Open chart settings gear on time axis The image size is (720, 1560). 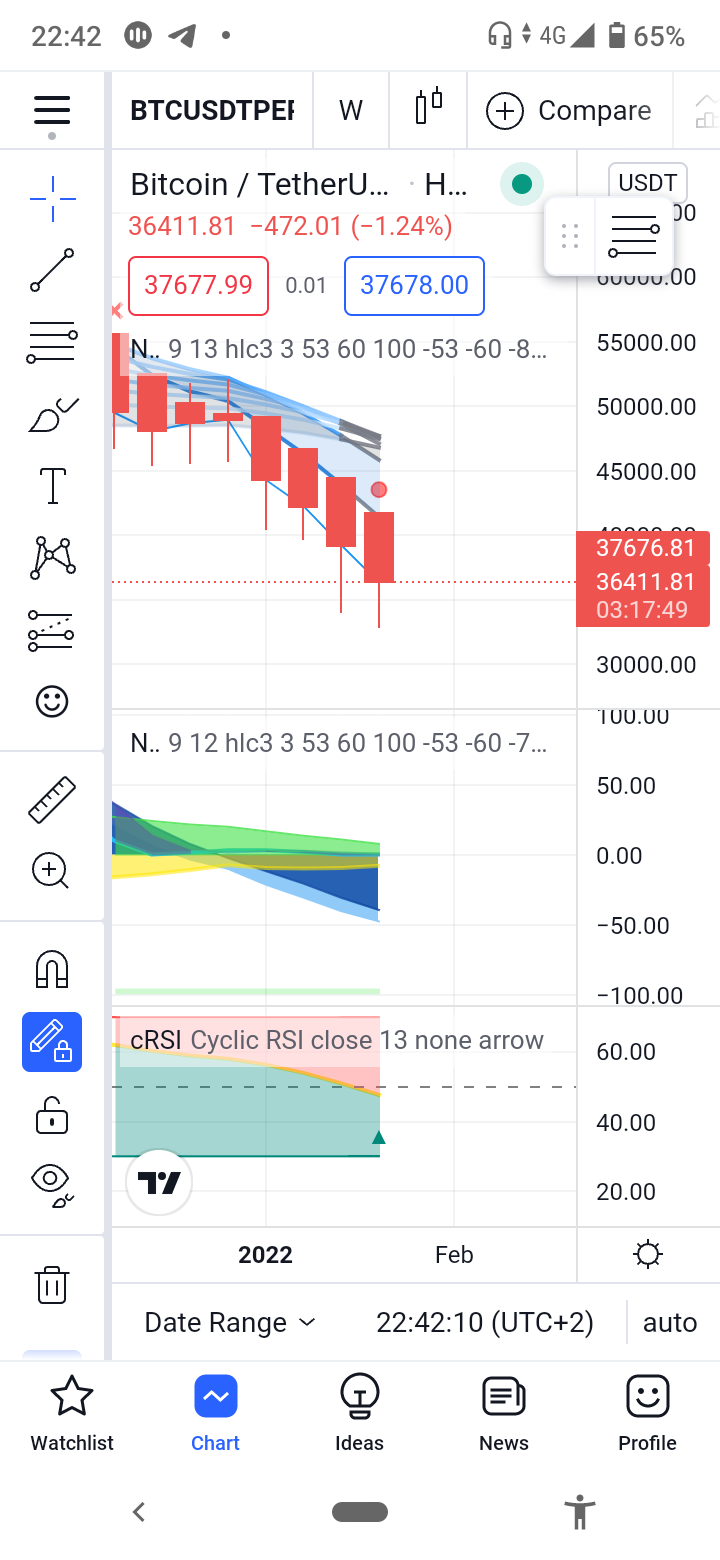pos(648,1254)
